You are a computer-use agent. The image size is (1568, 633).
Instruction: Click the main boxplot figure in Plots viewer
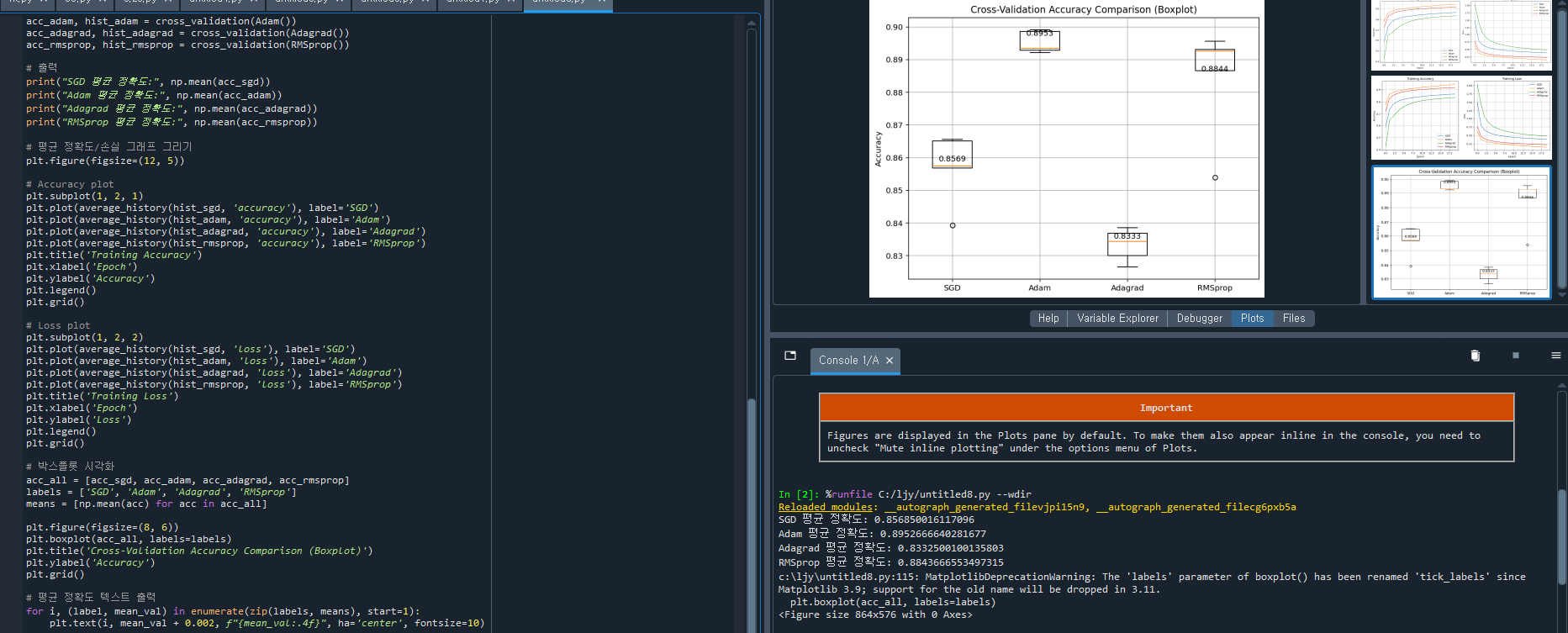[x=1066, y=149]
